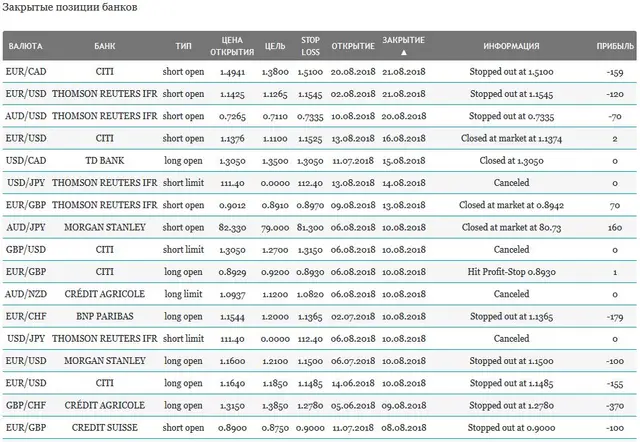
Task: Click the BNP PARIBAS cell
Action: click(105, 316)
